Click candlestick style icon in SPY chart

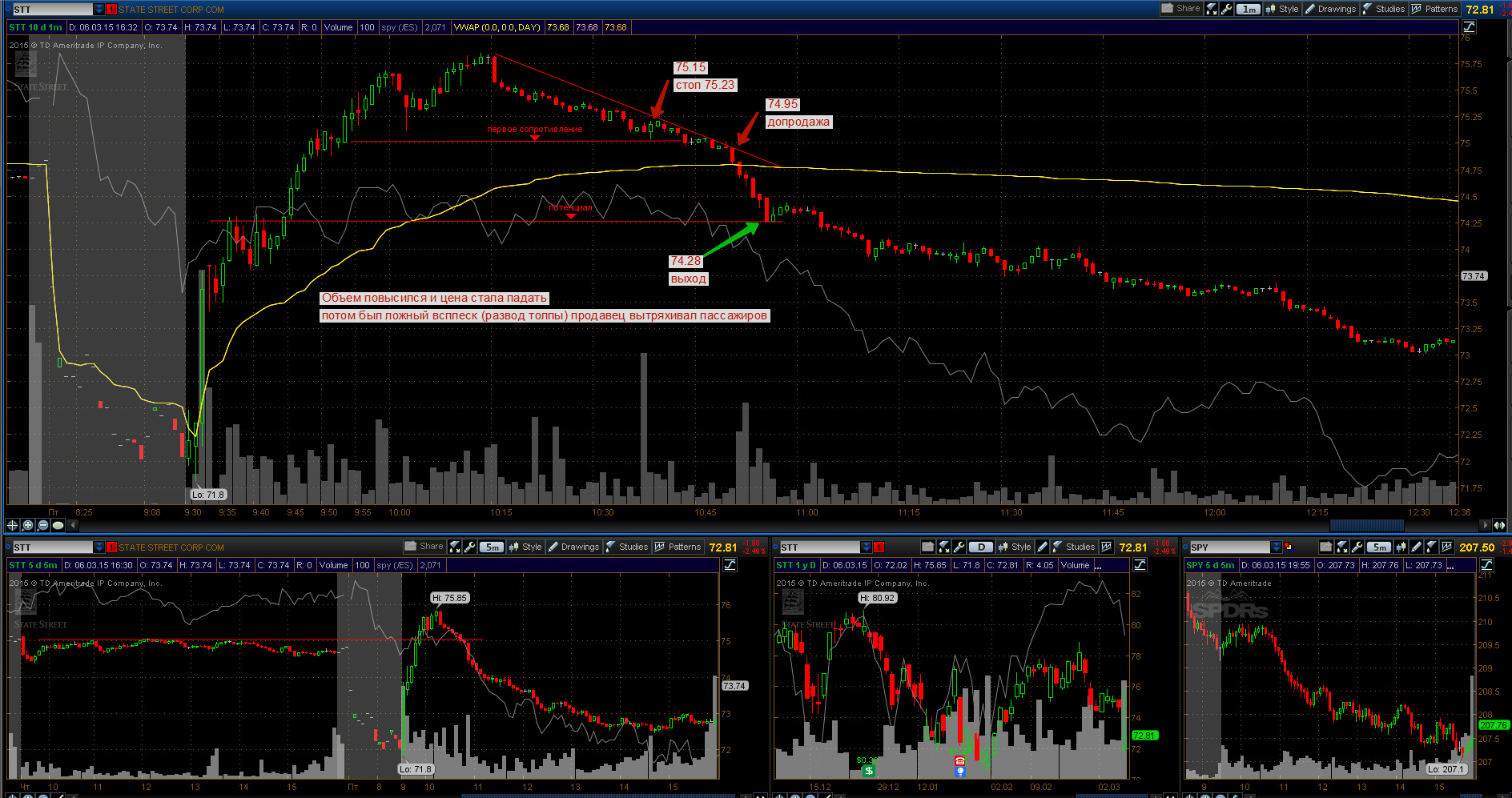1401,547
